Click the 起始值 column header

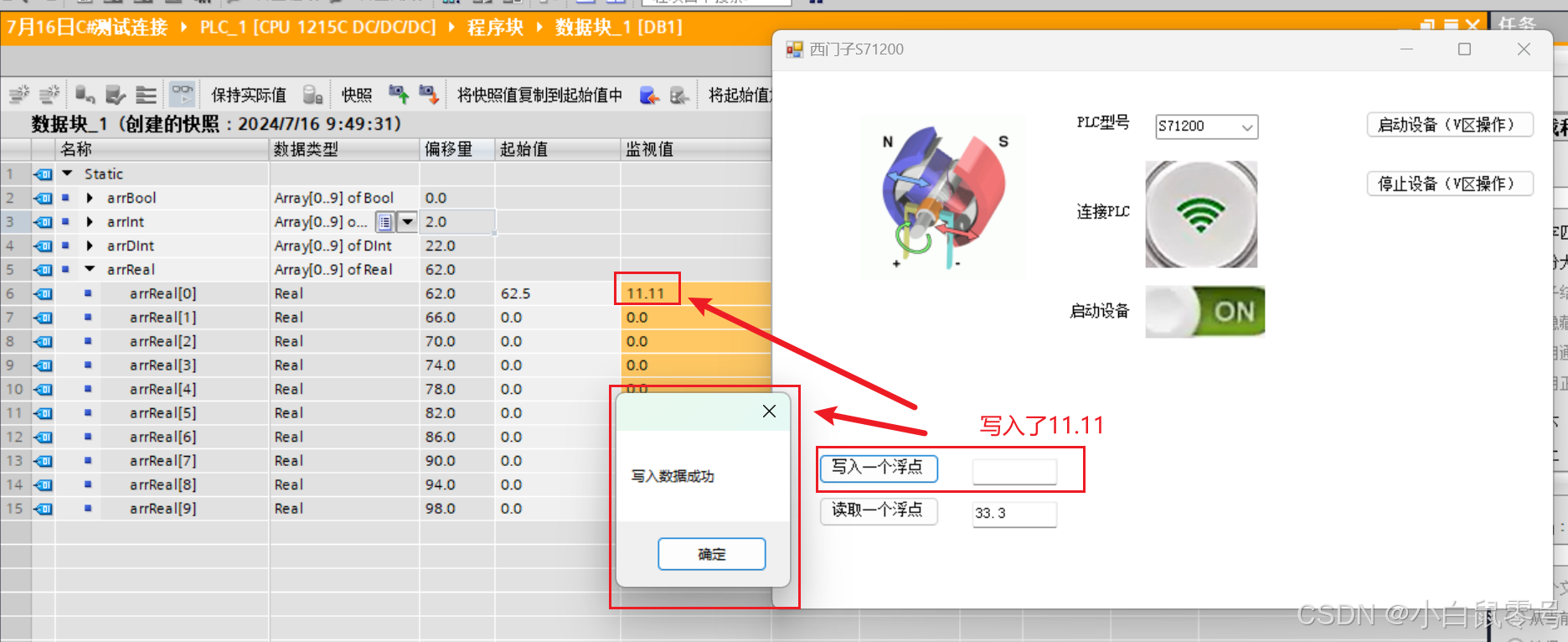click(x=558, y=149)
